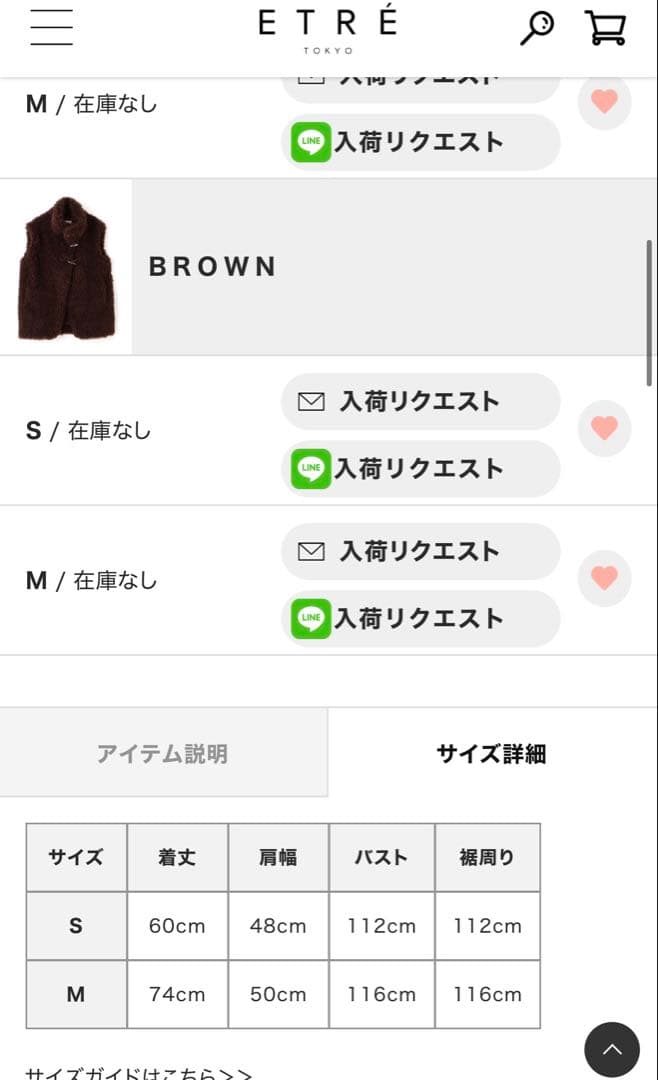Open the hamburger menu
Image resolution: width=658 pixels, height=1080 pixels.
(51, 27)
